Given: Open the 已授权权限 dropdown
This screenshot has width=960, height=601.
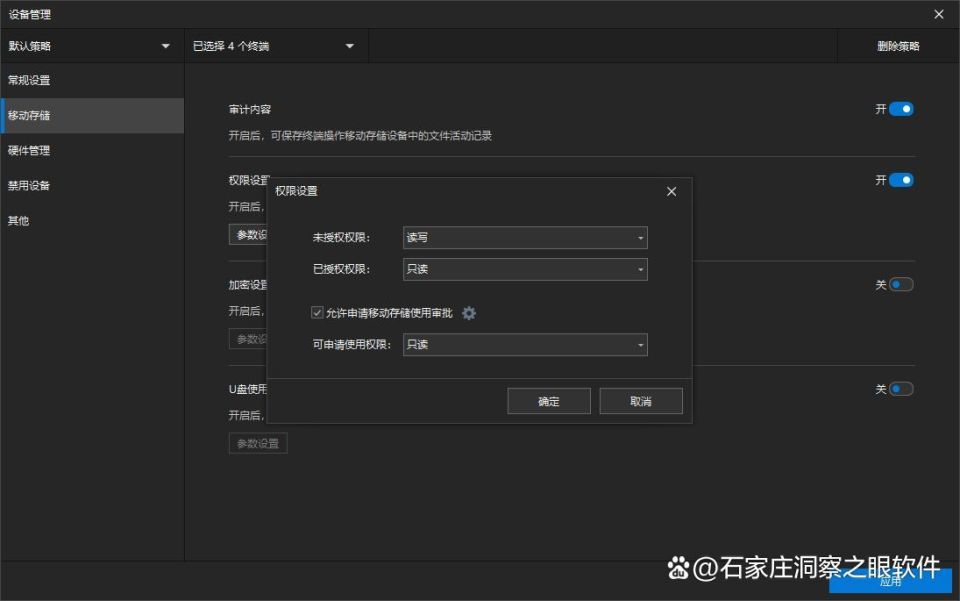Looking at the screenshot, I should 525,269.
